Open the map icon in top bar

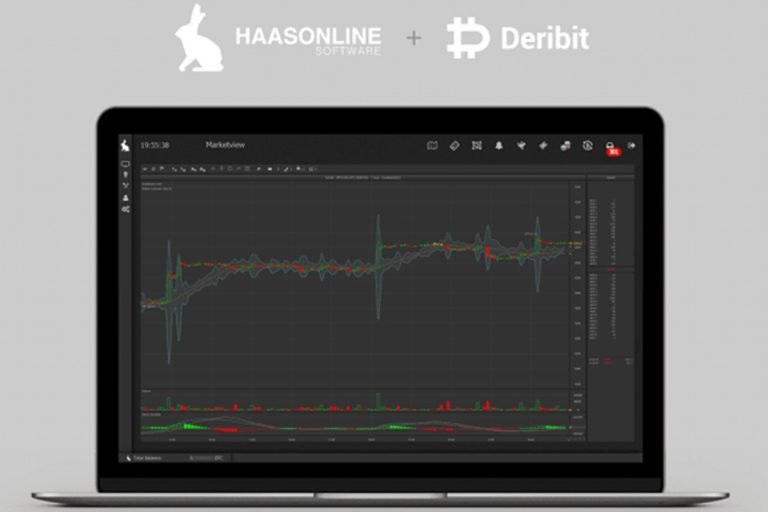(432, 146)
